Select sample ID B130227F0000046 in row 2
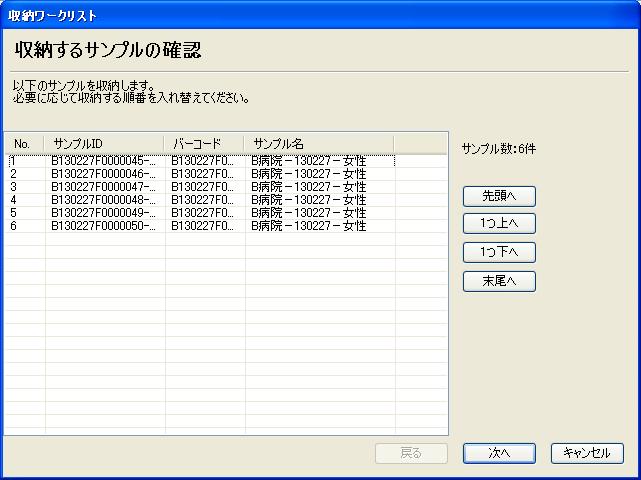 click(x=104, y=174)
